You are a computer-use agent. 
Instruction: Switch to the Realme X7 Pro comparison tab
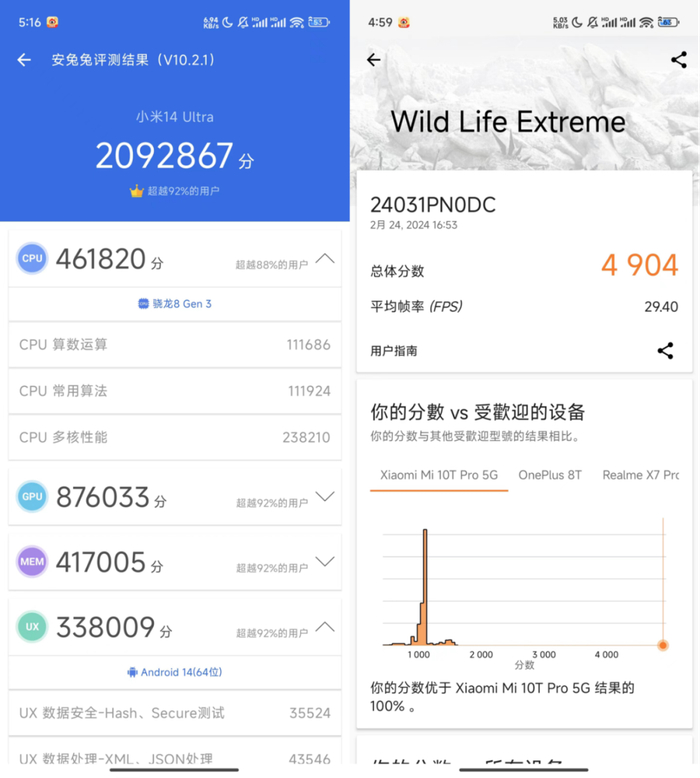coord(640,475)
